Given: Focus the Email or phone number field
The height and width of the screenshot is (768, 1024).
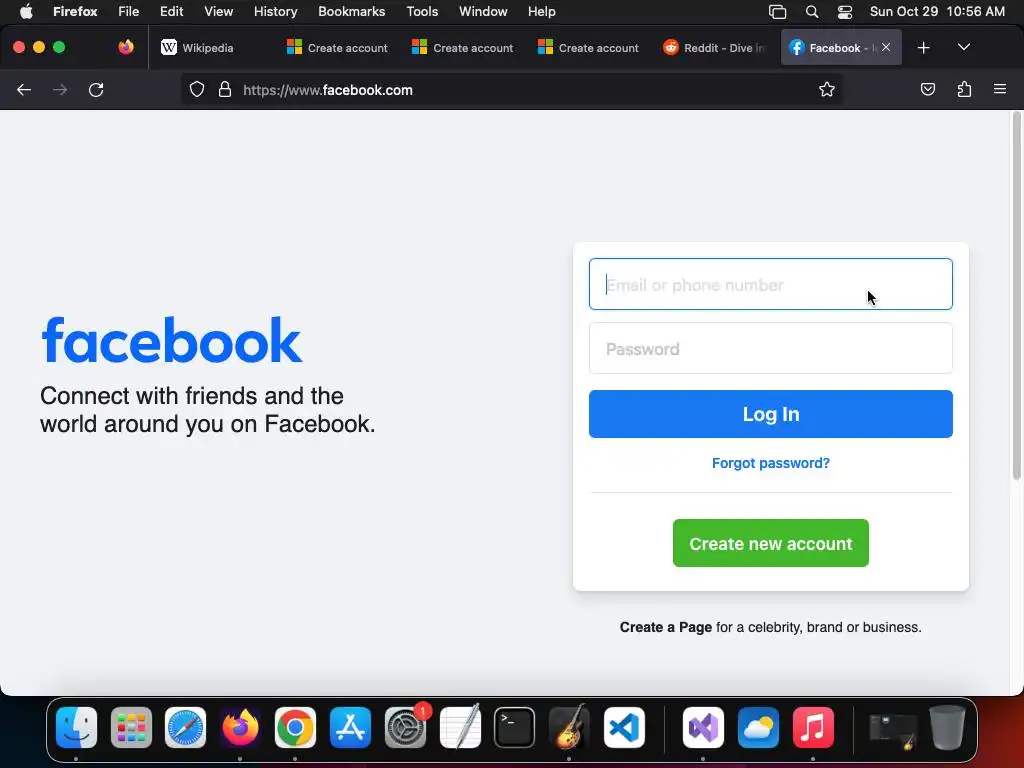Looking at the screenshot, I should 771,284.
